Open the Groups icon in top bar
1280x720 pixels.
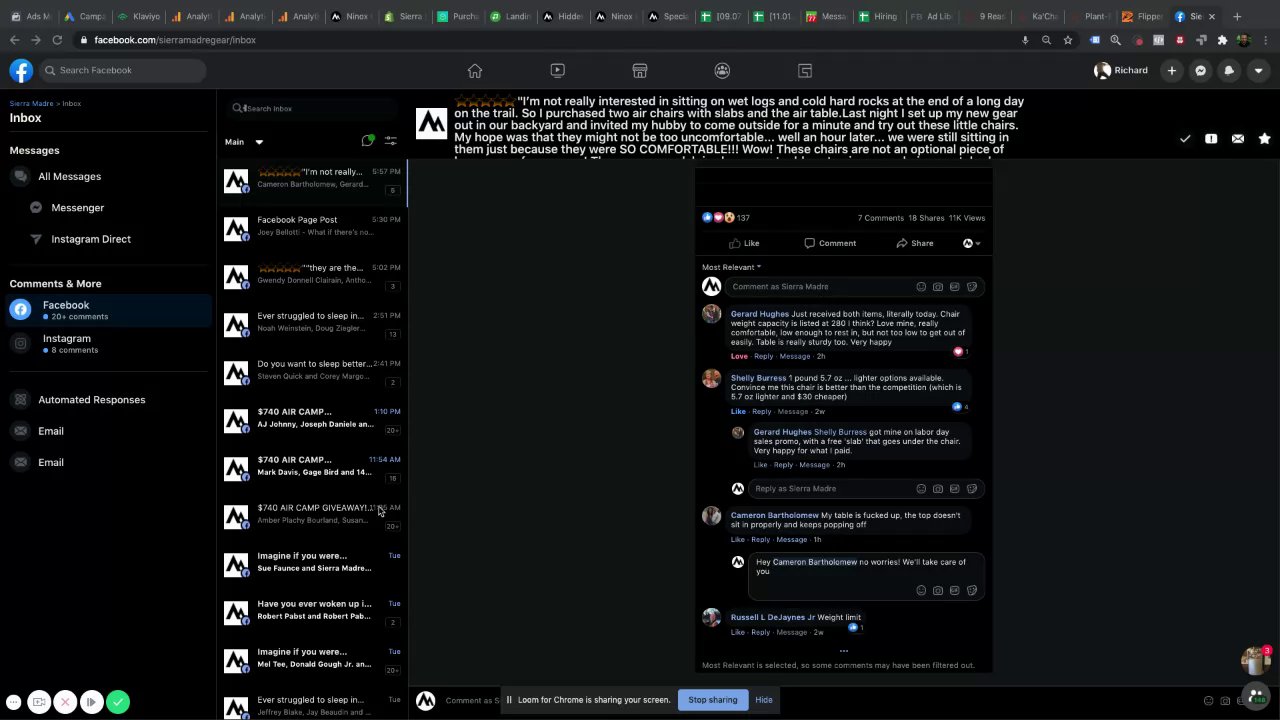(722, 70)
